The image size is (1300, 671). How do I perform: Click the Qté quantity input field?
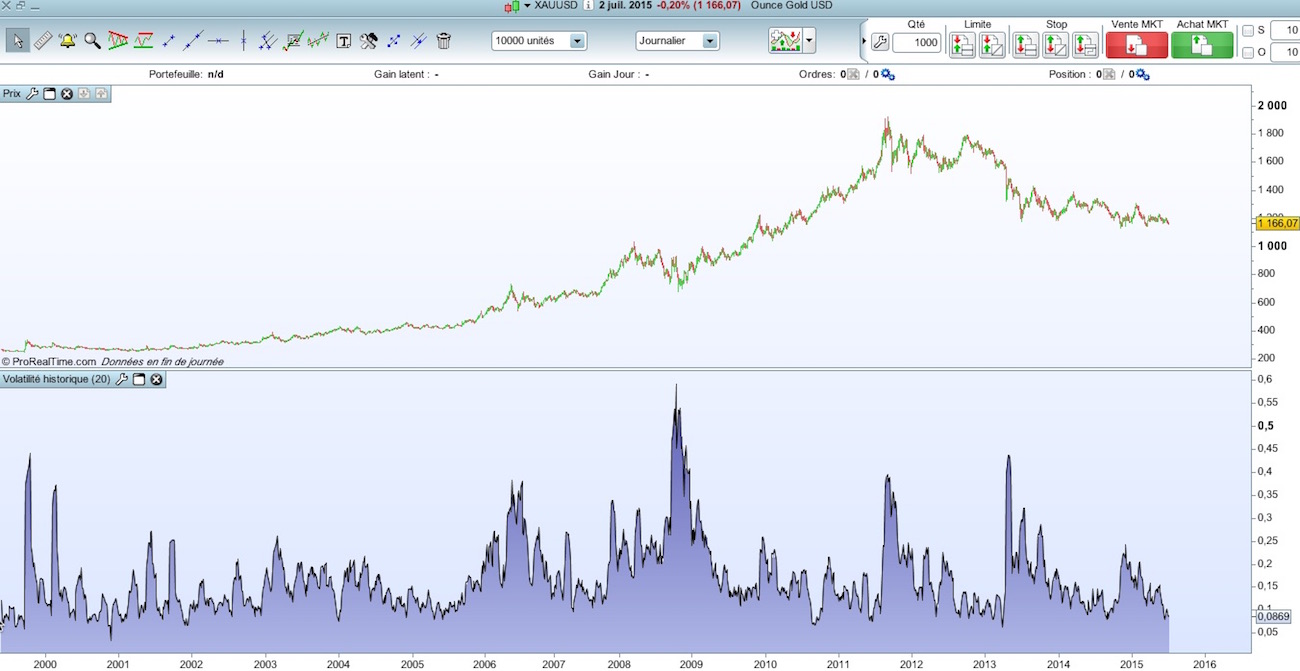(x=916, y=43)
